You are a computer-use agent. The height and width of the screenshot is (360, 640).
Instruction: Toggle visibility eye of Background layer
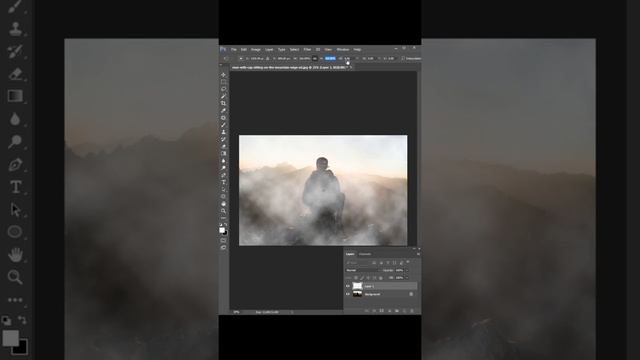pos(347,294)
